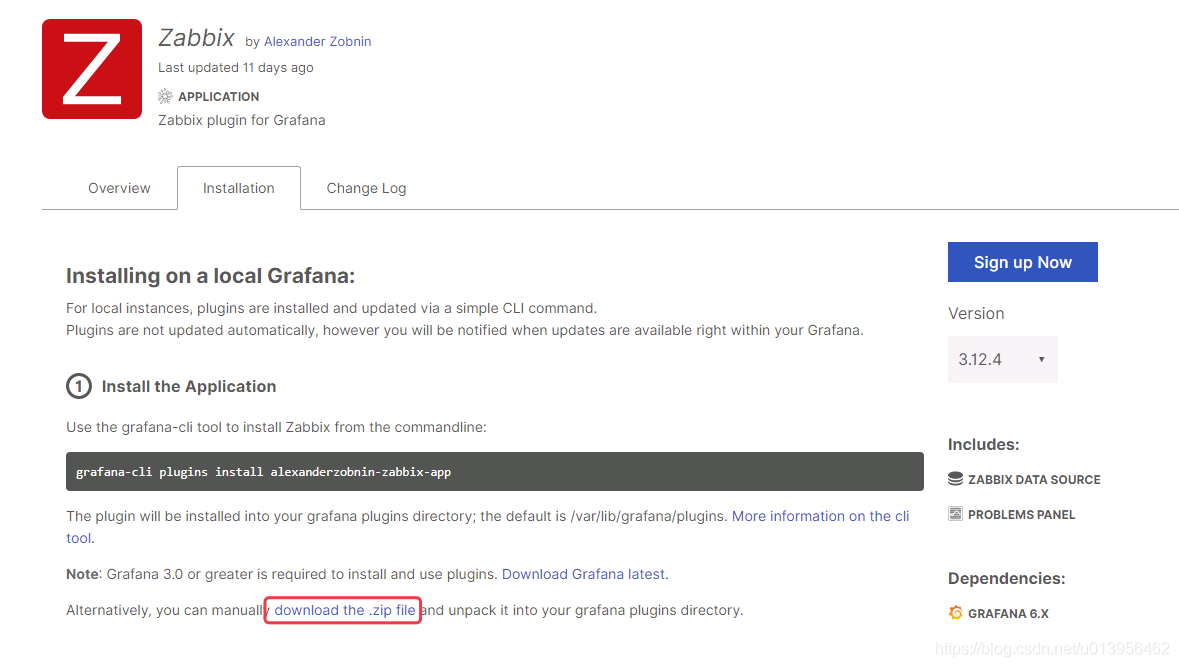Open the Overview tab
Screen dimensions: 1179x667
[x=119, y=188]
